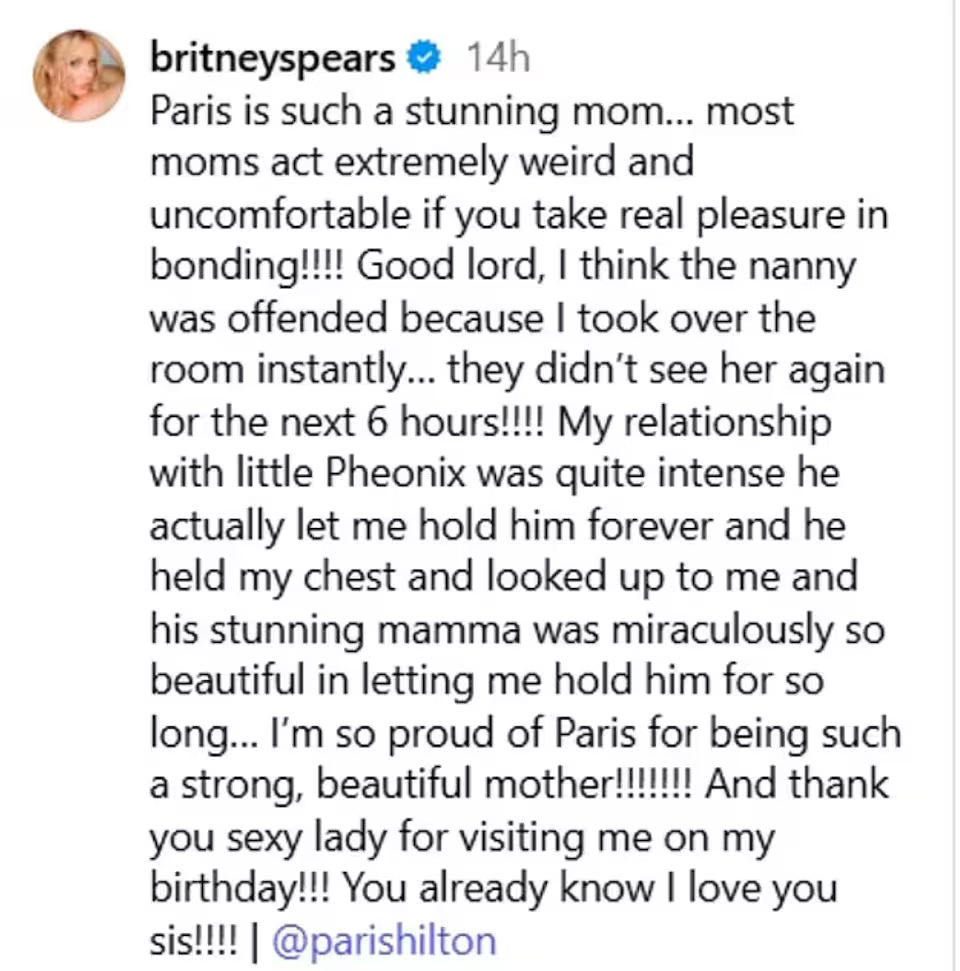The image size is (960, 971).
Task: Open the @parishilton mention link
Action: click(x=384, y=941)
